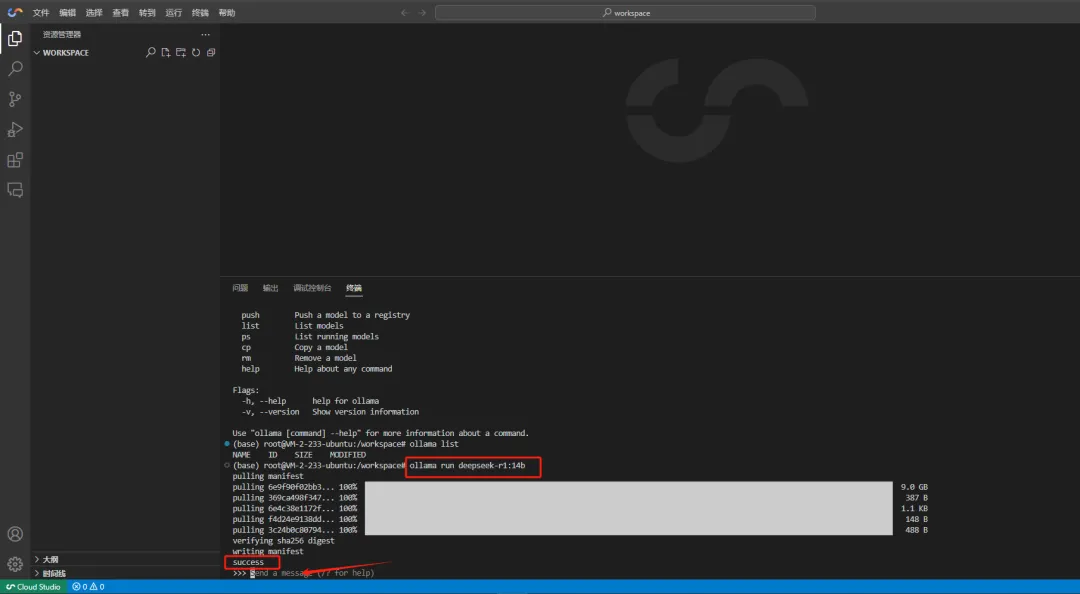
Task: Expand the 大纲 outline section
Action: [x=46, y=560]
